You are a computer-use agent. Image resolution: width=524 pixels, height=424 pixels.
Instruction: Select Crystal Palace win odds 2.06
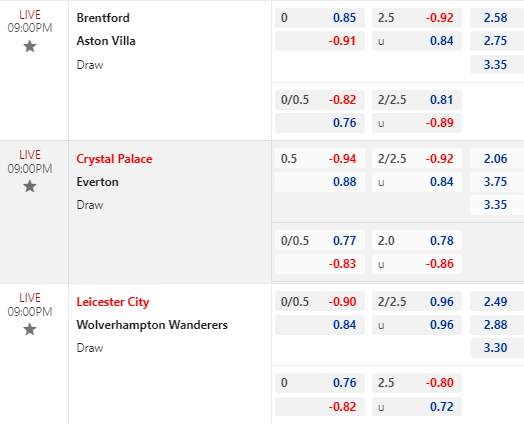coord(497,159)
